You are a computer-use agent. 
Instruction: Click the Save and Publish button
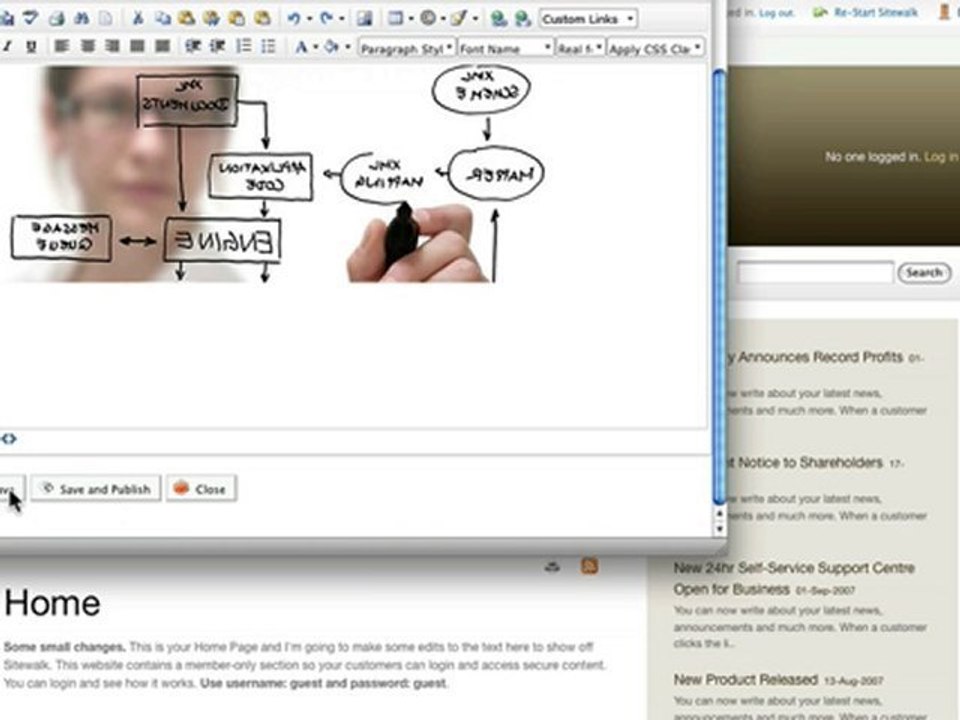[96, 489]
